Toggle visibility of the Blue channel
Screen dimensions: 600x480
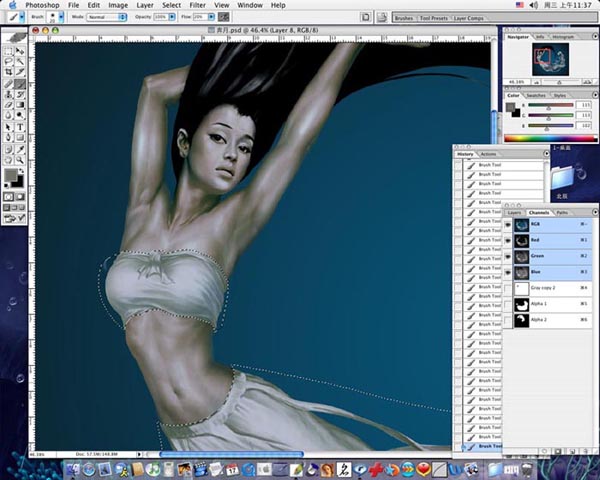[x=509, y=271]
